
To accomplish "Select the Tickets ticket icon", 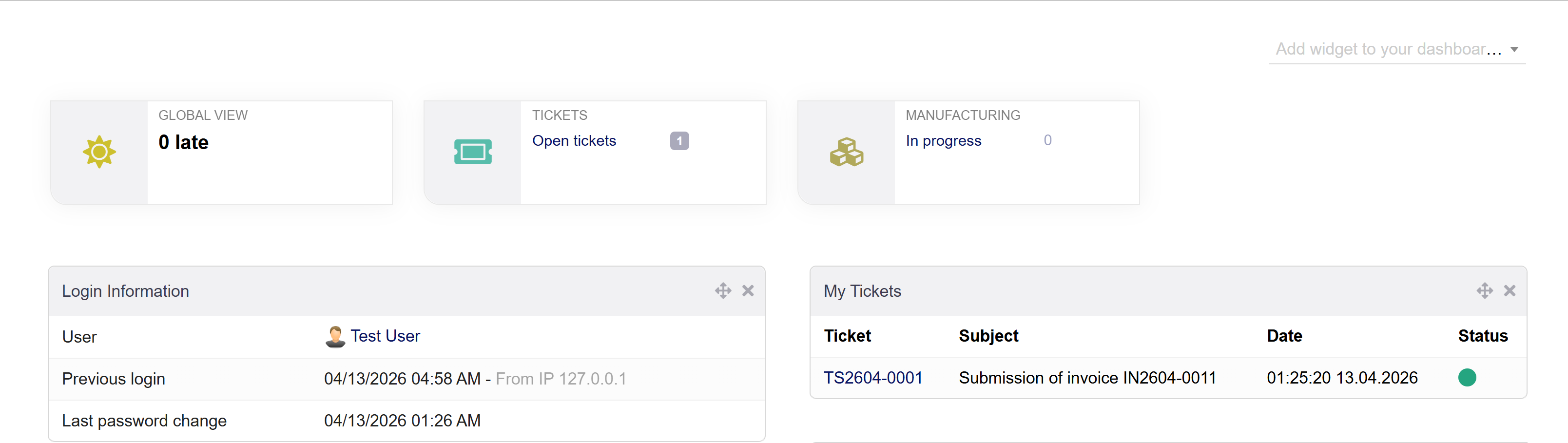I will tap(474, 152).
